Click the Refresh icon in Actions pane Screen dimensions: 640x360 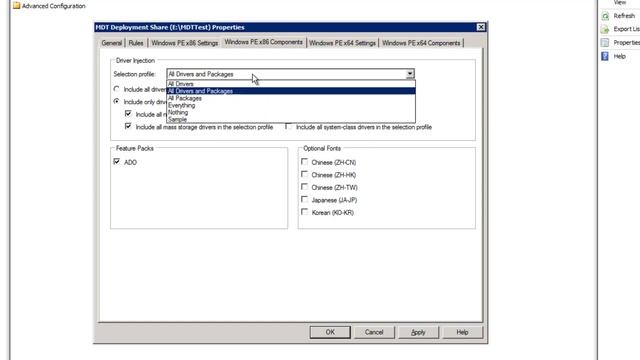605,16
